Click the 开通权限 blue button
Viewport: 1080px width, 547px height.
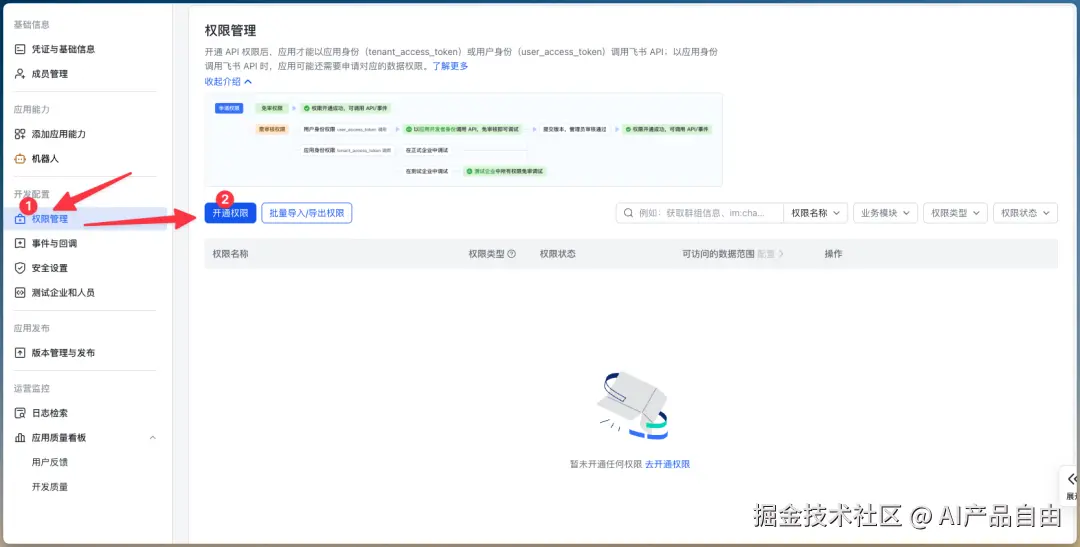231,213
